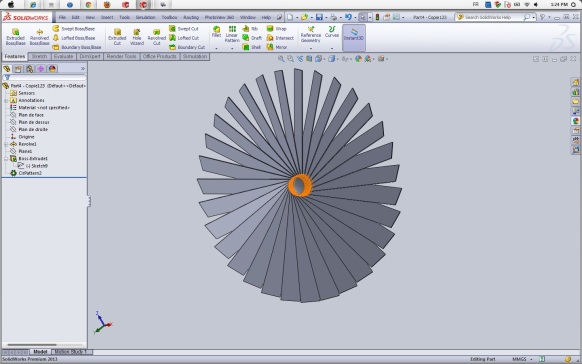Open the Tools menu
The height and width of the screenshot is (364, 582).
tap(124, 17)
